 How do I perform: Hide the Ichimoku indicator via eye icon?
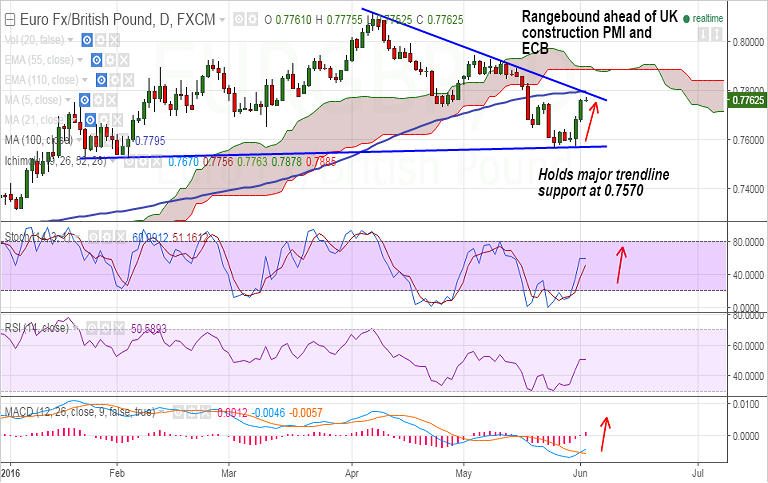[130, 161]
